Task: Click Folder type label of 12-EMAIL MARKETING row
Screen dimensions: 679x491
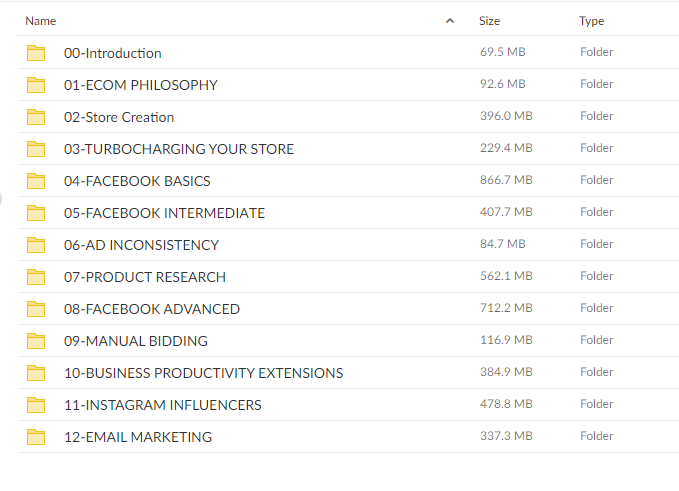Action: 596,436
